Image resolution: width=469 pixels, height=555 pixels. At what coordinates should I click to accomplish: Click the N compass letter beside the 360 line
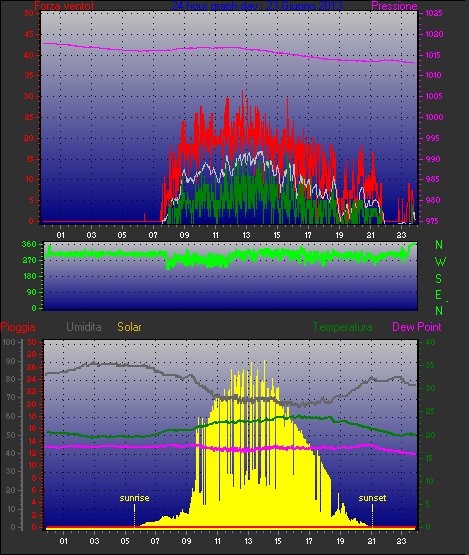439,245
